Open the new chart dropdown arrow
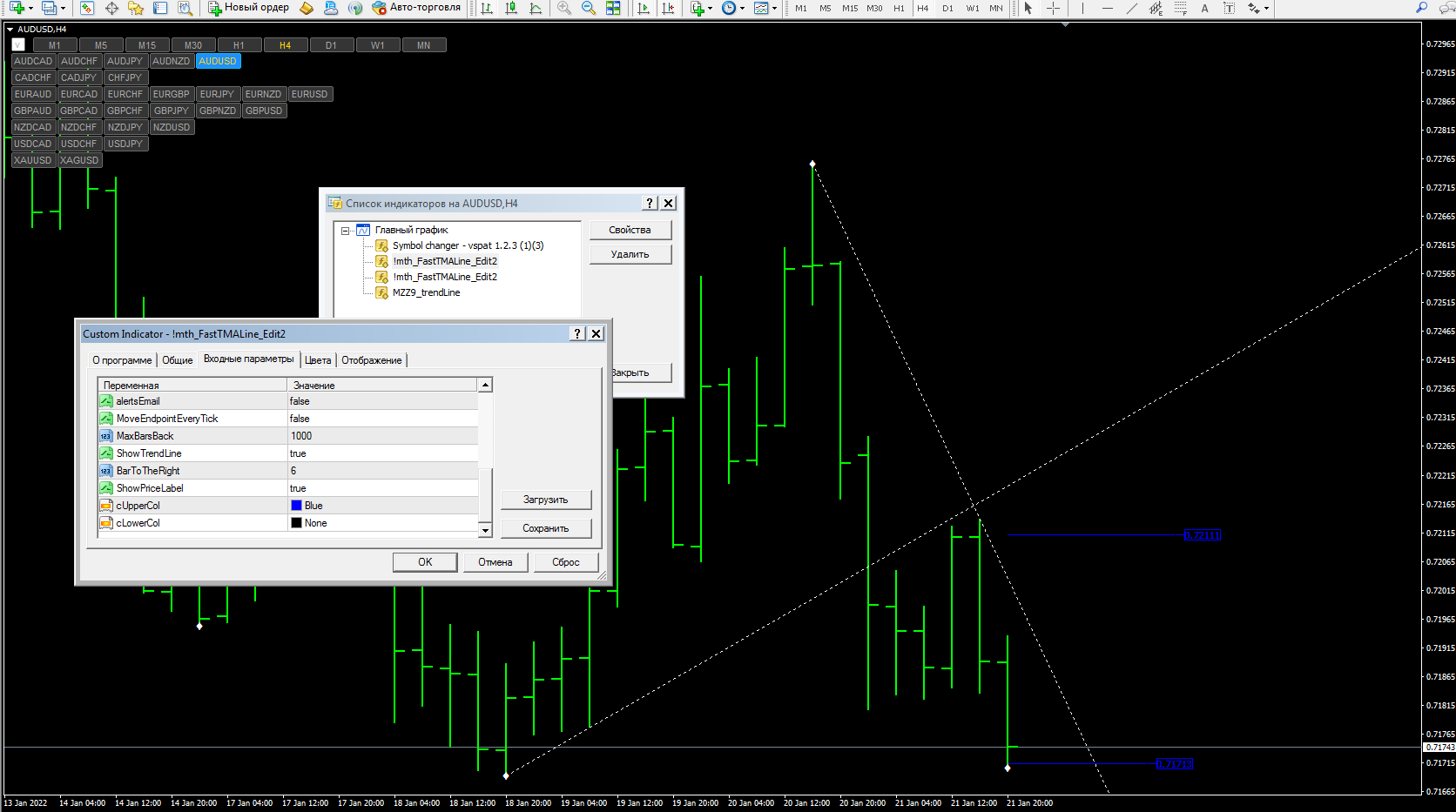Image resolution: width=1456 pixels, height=812 pixels. click(x=31, y=8)
